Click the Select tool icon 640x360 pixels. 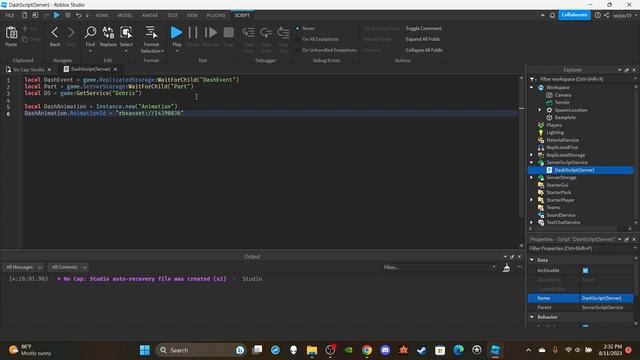126,32
